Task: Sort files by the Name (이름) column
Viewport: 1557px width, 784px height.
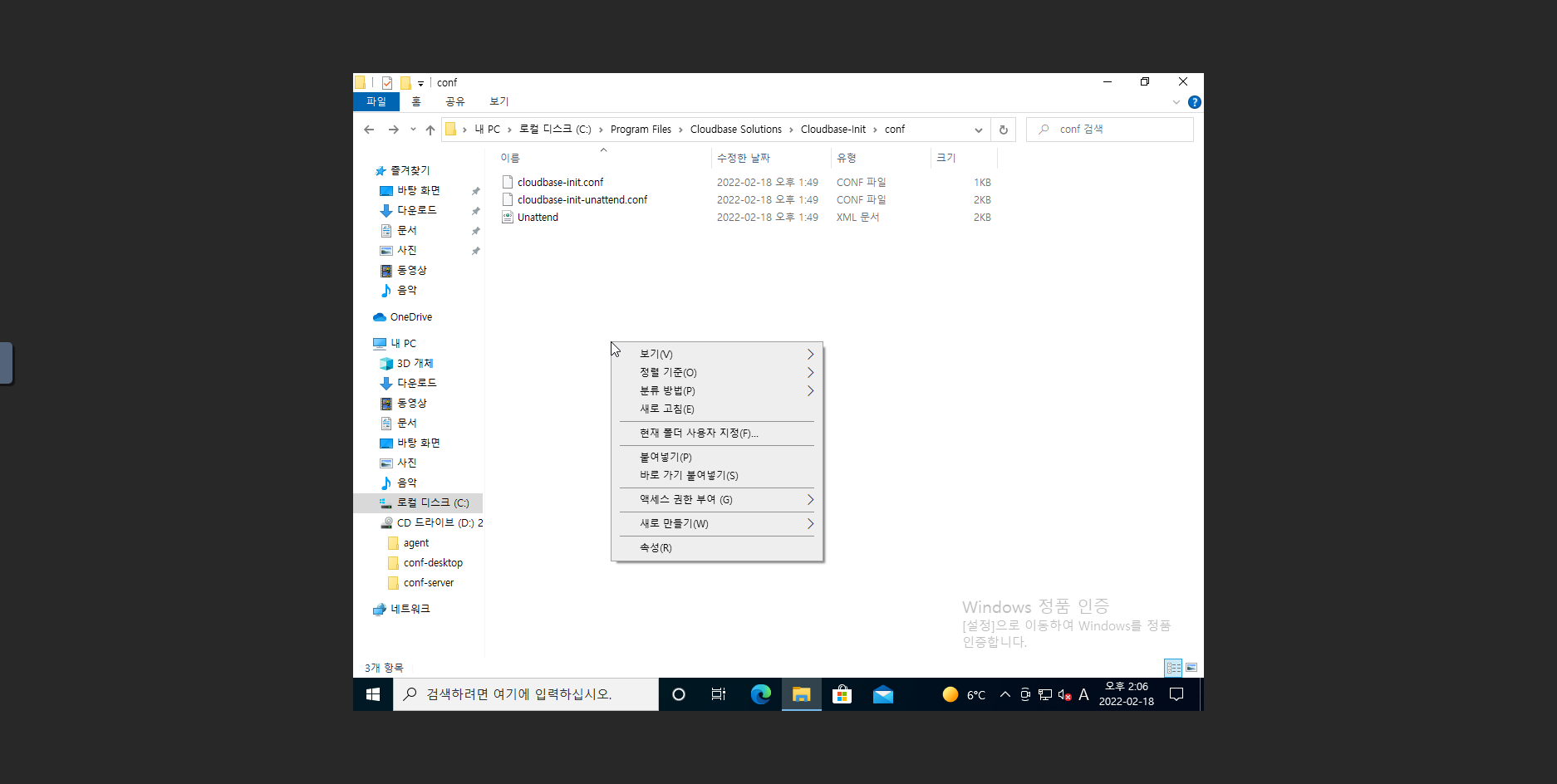Action: tap(510, 158)
